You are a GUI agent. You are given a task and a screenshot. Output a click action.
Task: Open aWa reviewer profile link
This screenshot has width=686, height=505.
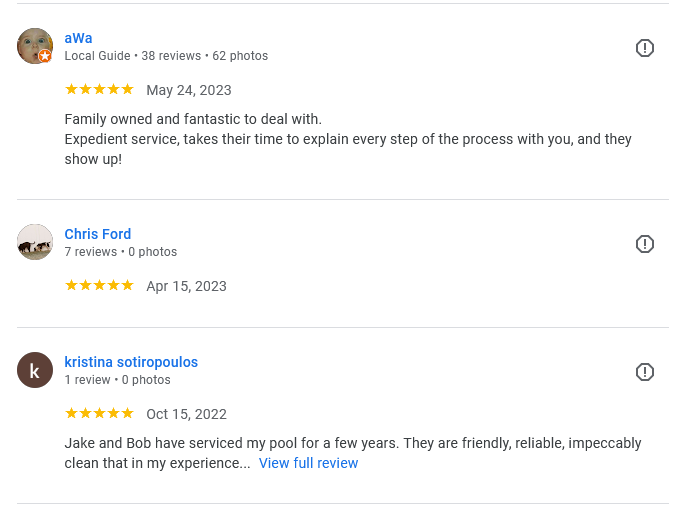click(78, 38)
